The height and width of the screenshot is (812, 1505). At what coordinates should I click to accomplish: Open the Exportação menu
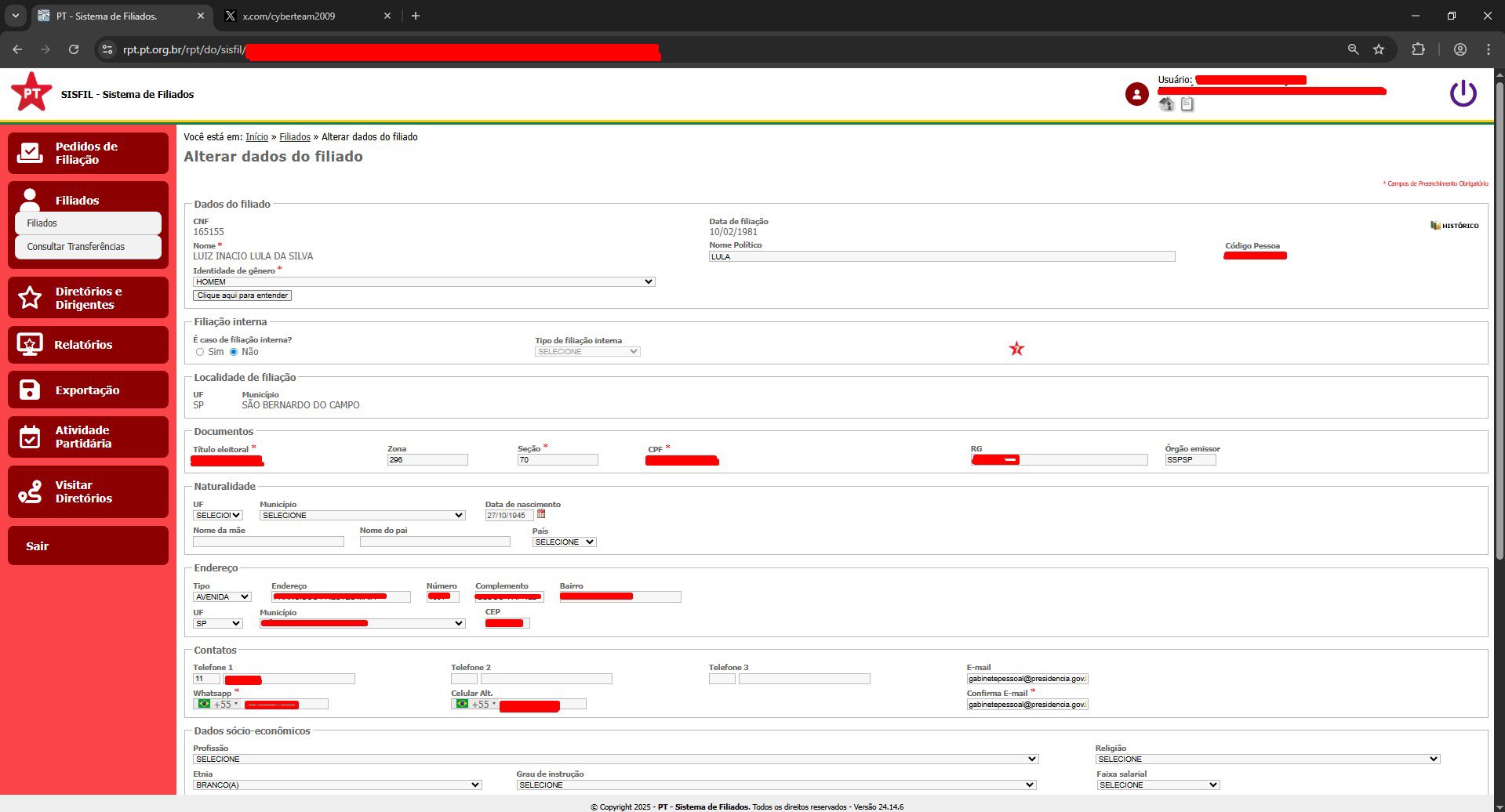coord(88,390)
